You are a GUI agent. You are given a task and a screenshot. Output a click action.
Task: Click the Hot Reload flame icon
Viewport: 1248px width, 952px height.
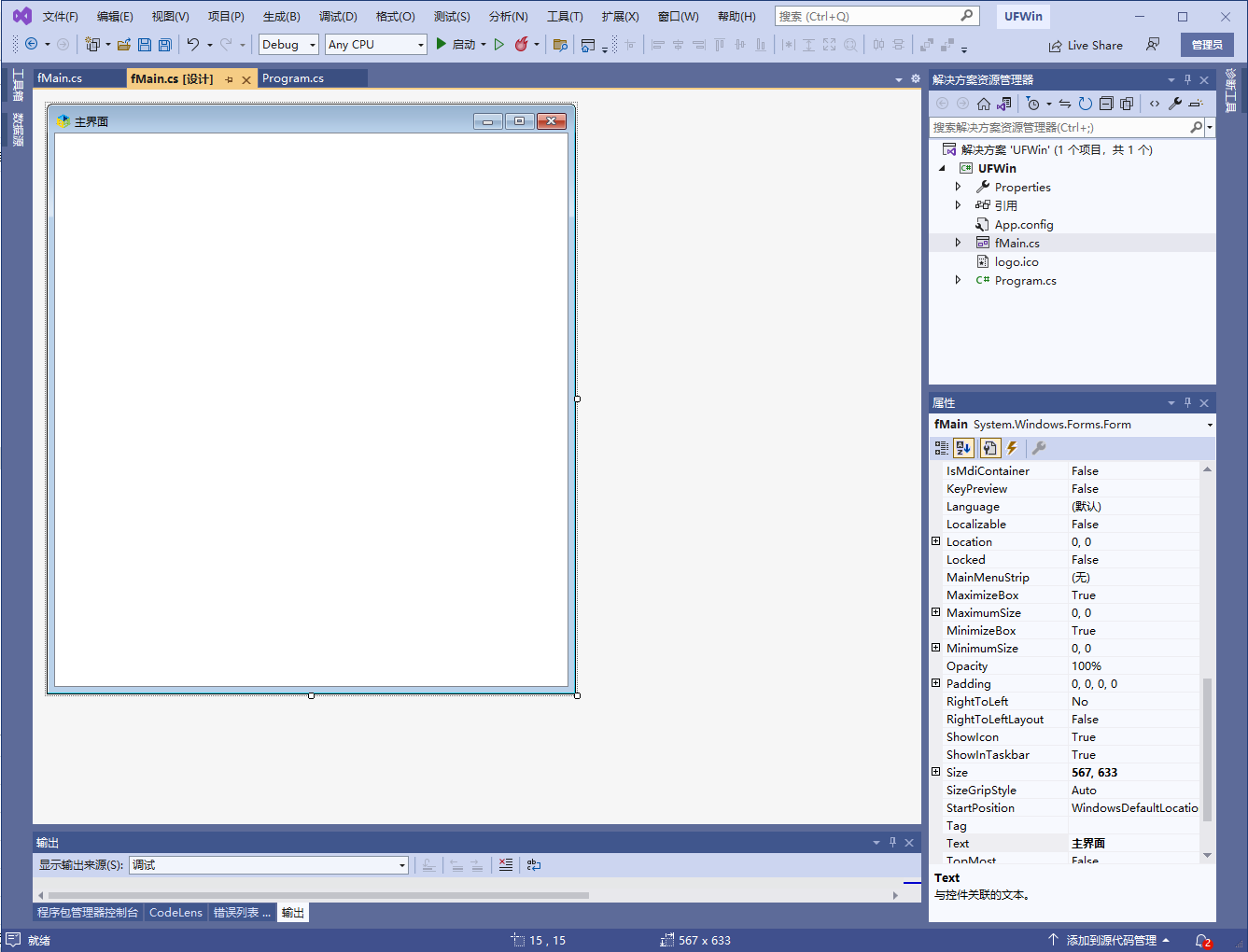pyautogui.click(x=522, y=44)
